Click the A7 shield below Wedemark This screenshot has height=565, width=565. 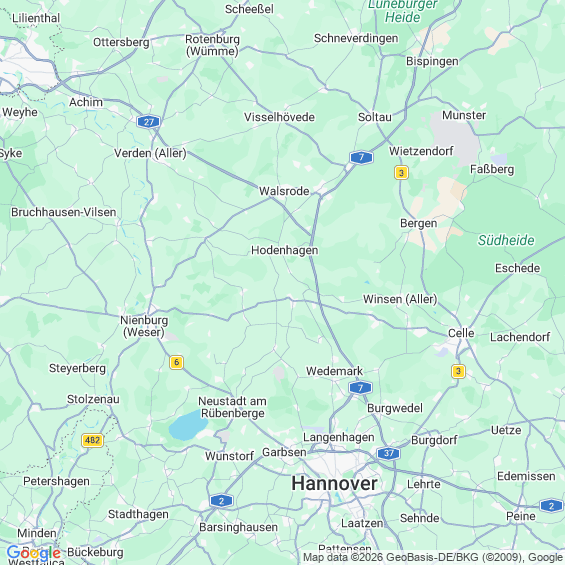[360, 388]
